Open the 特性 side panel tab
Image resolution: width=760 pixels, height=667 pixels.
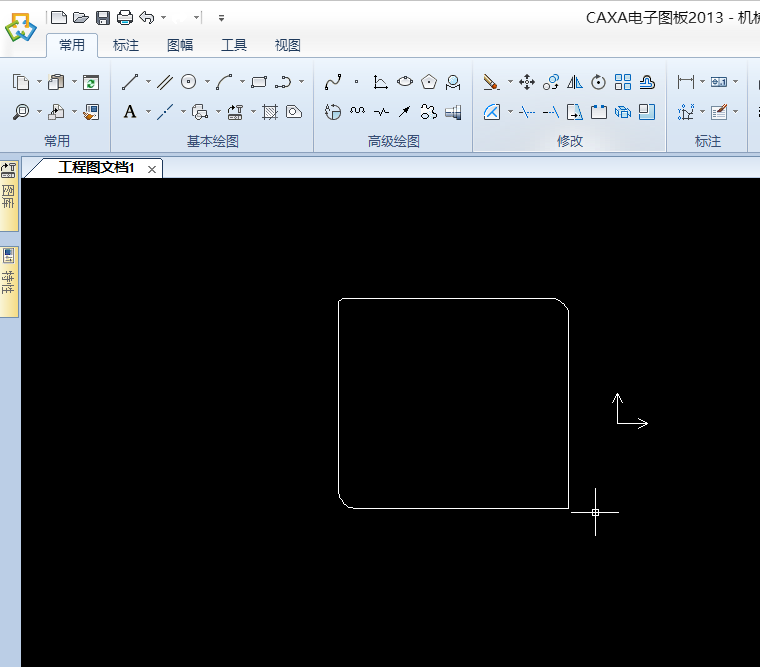point(9,282)
